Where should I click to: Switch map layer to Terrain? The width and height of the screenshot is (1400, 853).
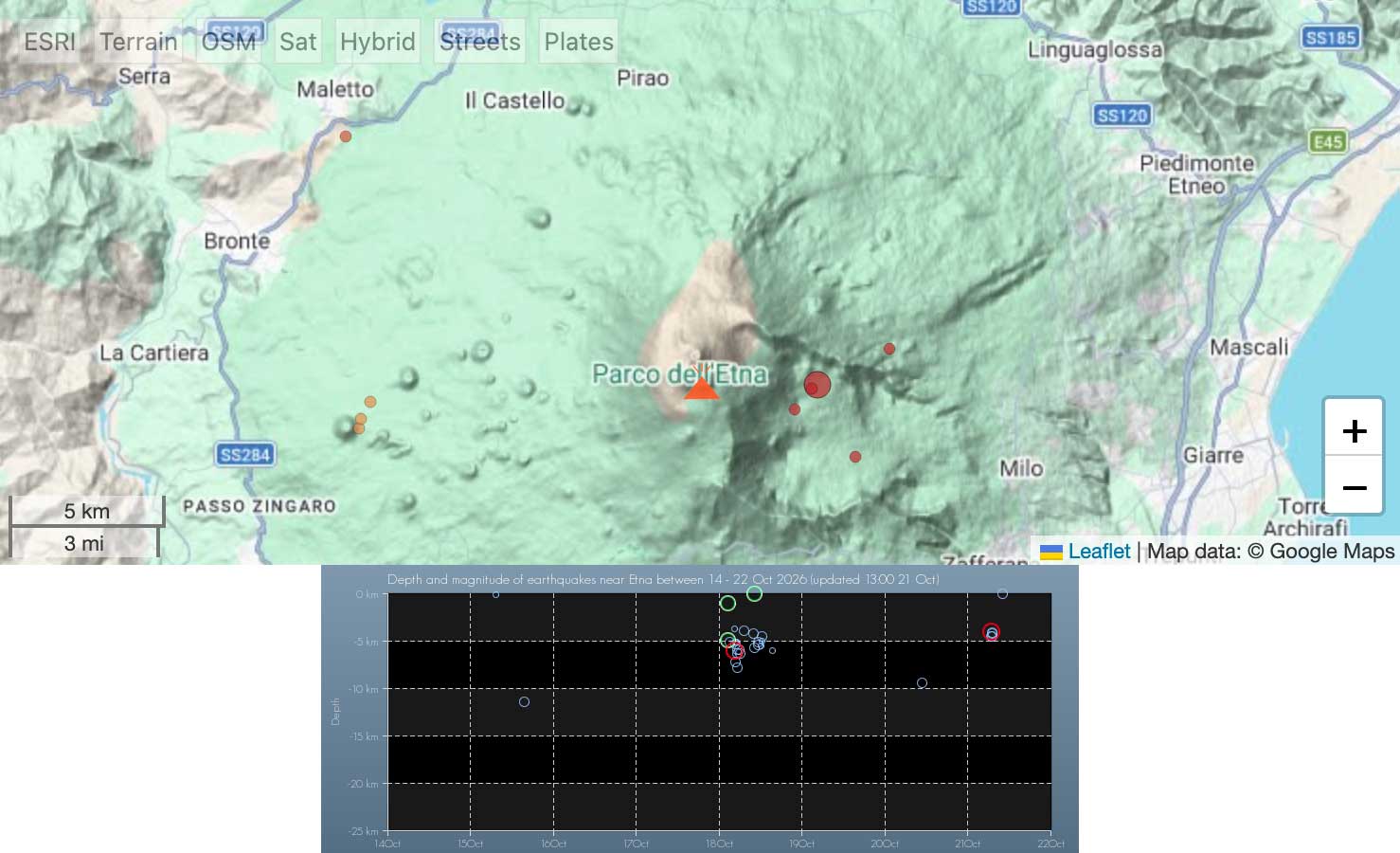(139, 42)
